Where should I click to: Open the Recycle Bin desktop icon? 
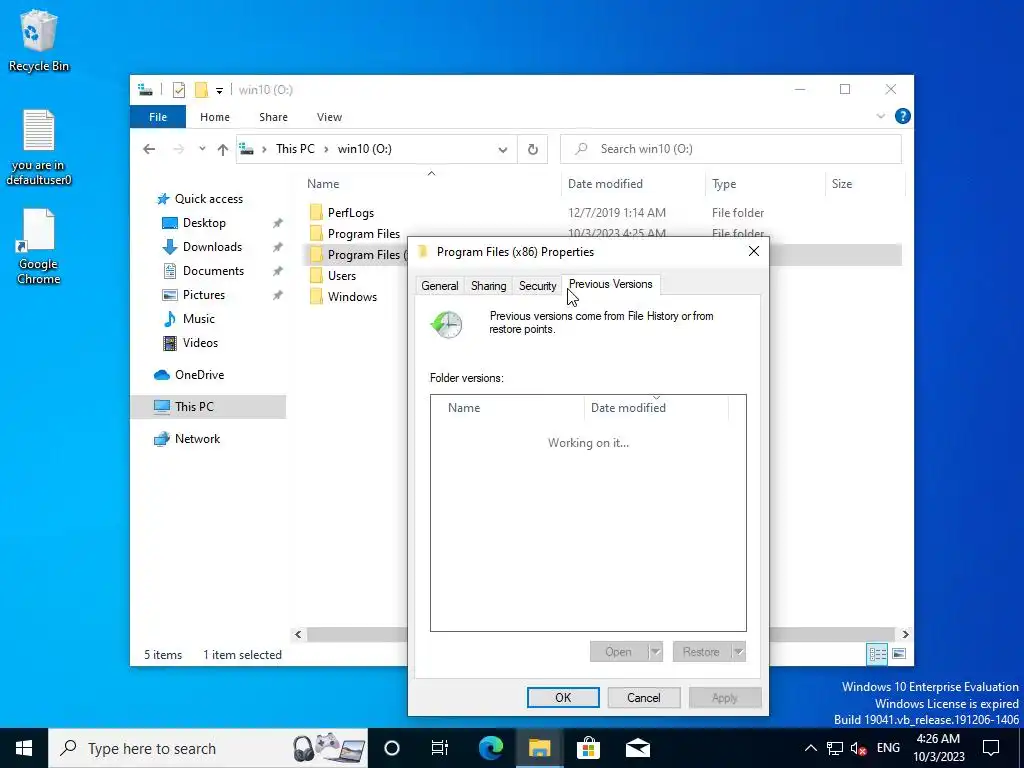coord(38,40)
